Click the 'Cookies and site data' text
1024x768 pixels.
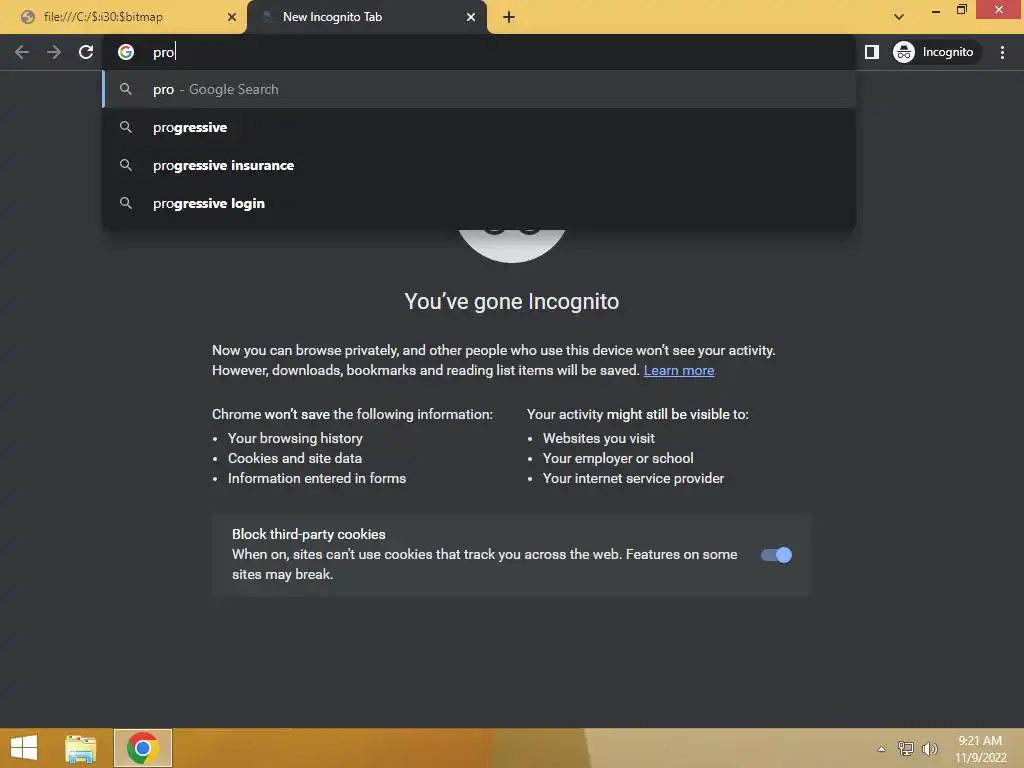(x=295, y=458)
